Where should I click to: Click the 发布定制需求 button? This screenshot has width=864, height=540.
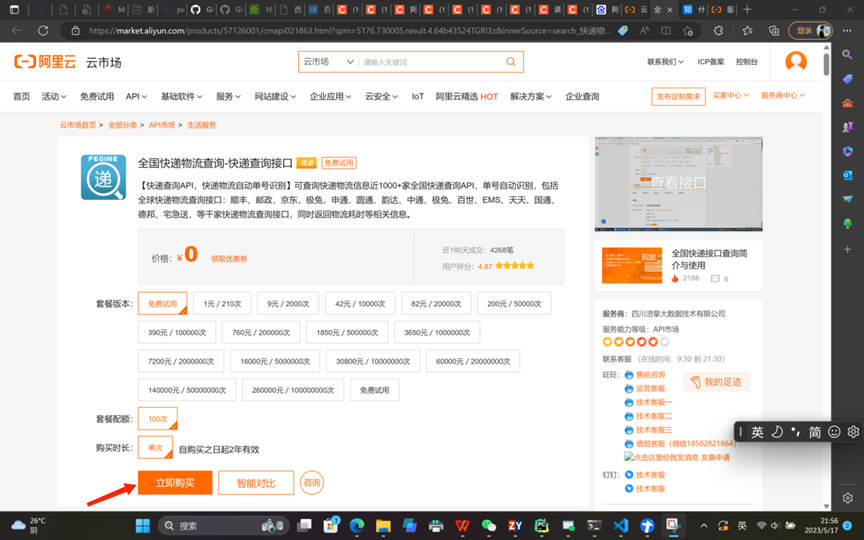(678, 96)
